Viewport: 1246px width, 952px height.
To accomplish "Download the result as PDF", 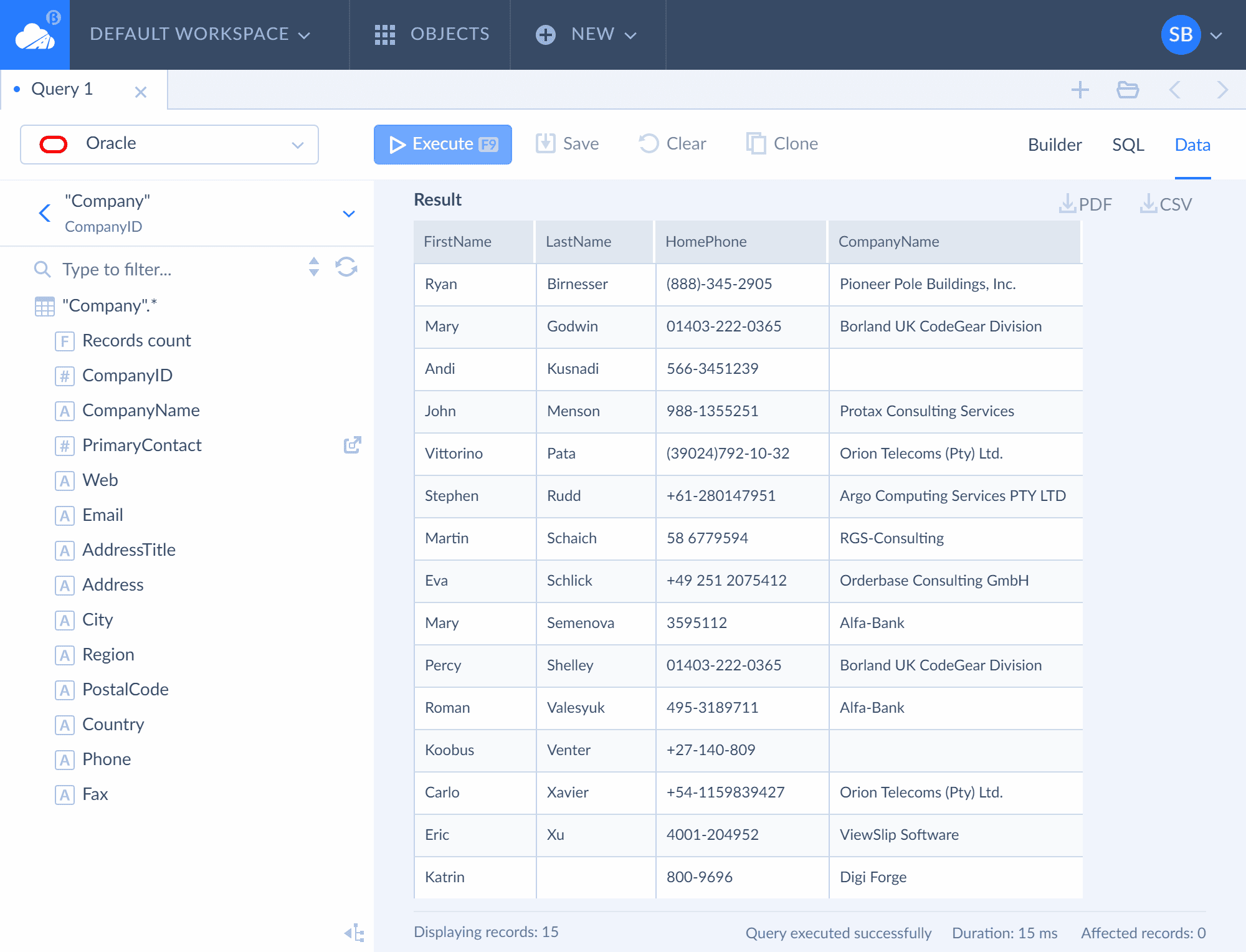I will tap(1085, 203).
